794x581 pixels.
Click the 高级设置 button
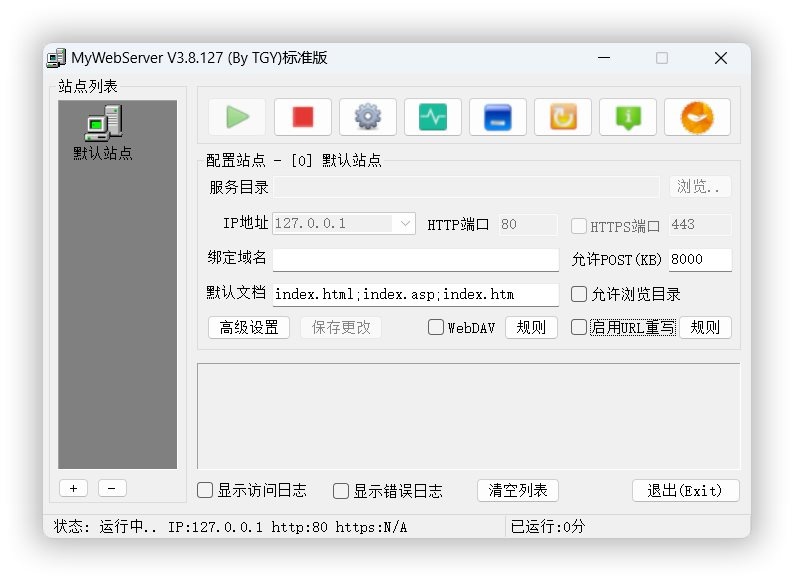(x=249, y=327)
